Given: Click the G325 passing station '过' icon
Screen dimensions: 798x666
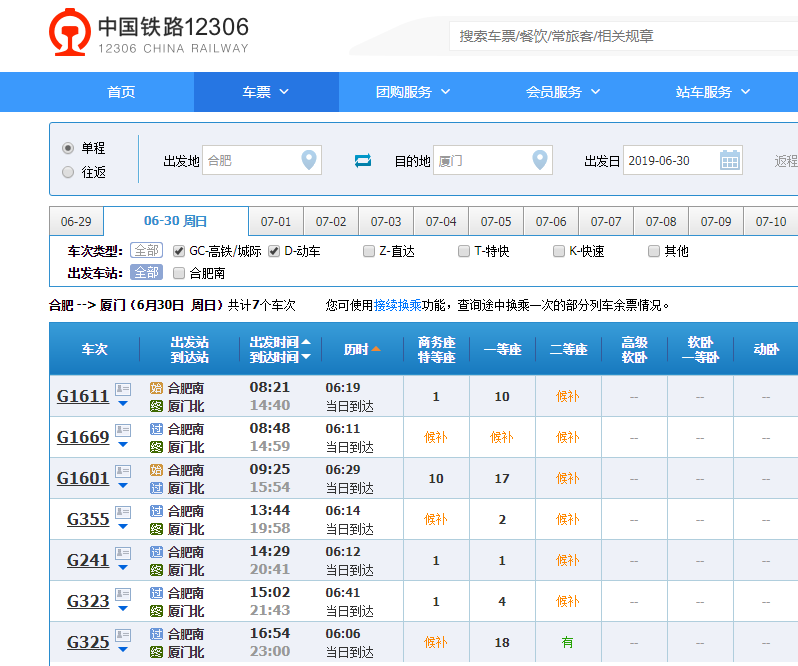Looking at the screenshot, I should coord(156,634).
